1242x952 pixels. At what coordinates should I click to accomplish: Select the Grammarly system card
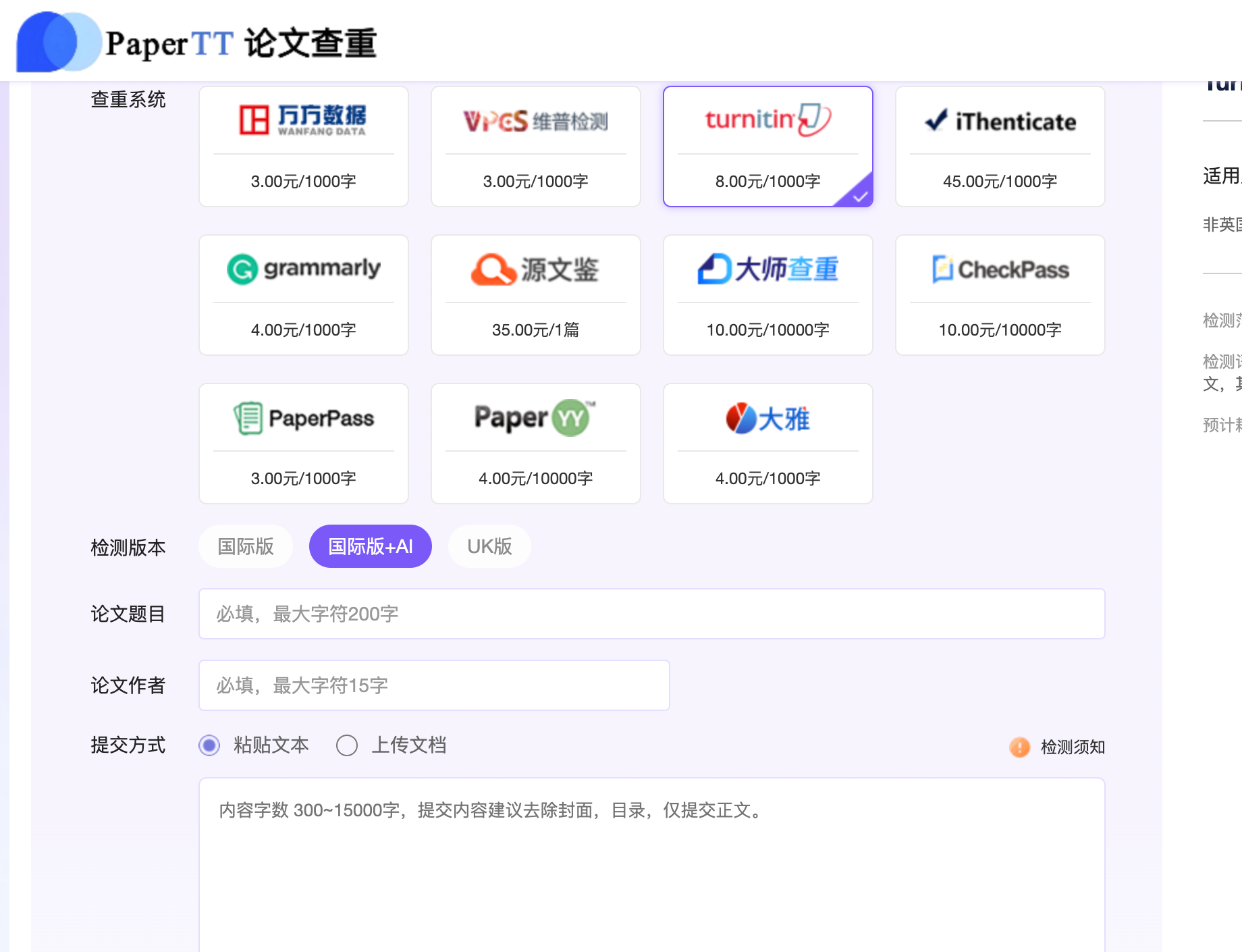click(x=304, y=295)
